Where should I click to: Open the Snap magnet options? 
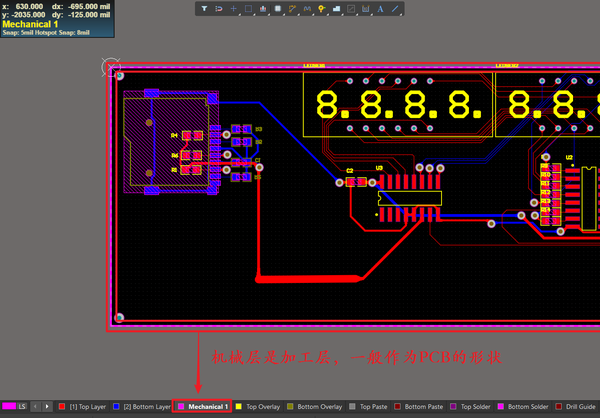219,9
